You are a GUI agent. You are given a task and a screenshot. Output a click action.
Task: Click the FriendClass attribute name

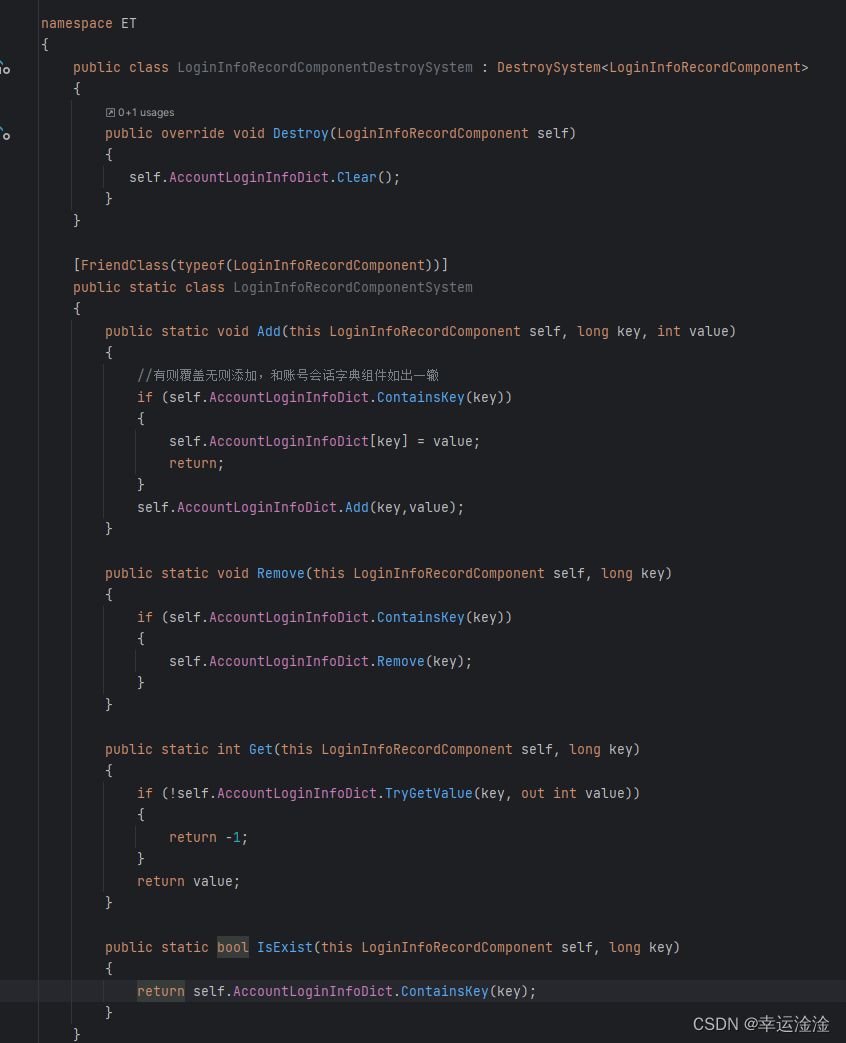click(x=125, y=265)
